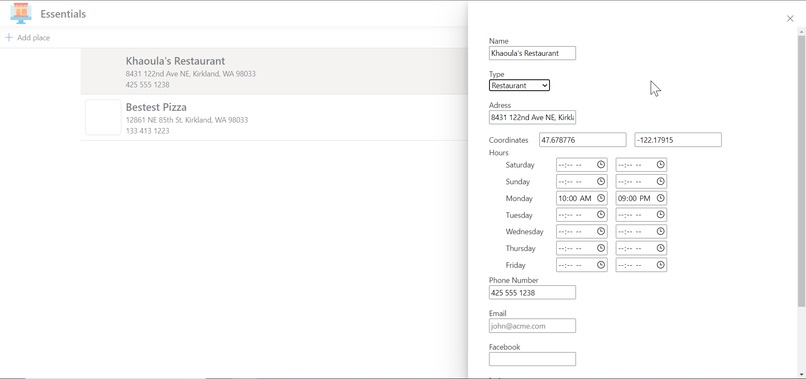The height and width of the screenshot is (379, 806).
Task: Edit Monday opening time 10:00 AM
Action: [581, 198]
